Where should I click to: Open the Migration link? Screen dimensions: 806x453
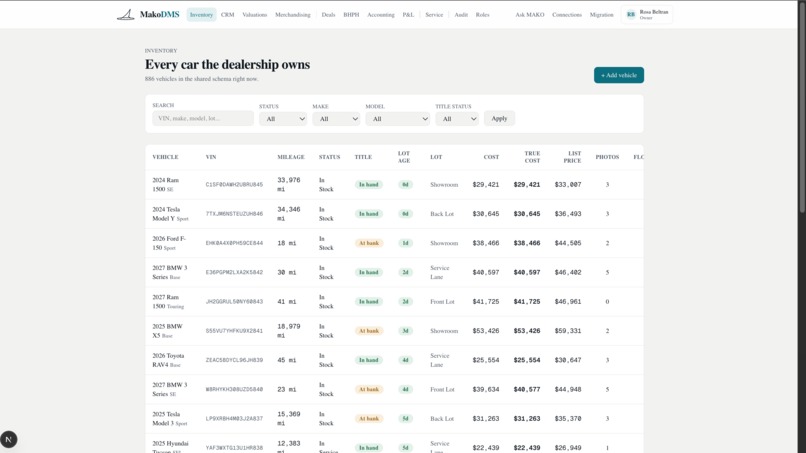(601, 15)
